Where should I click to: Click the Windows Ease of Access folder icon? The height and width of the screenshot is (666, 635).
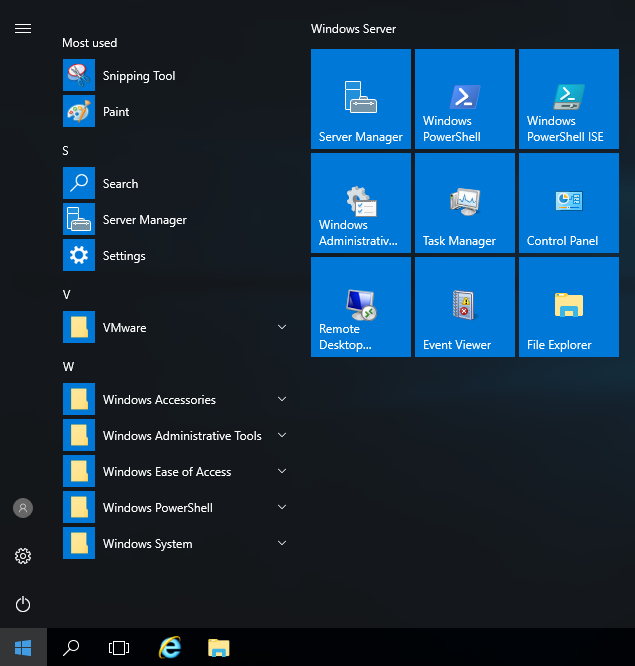tap(79, 471)
